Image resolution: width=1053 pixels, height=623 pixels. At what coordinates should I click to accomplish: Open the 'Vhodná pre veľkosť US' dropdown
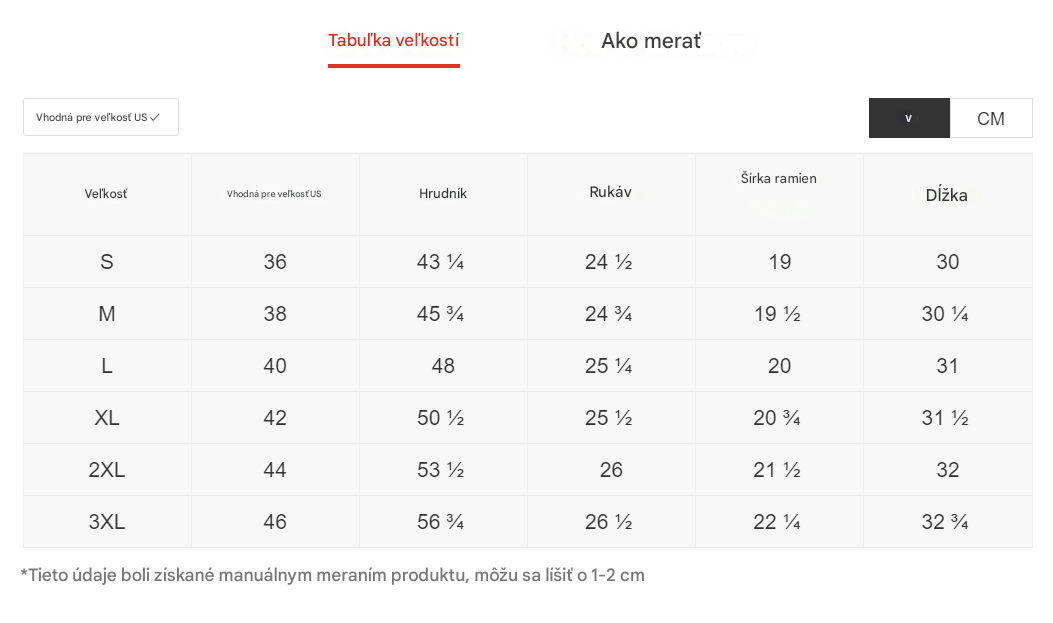tap(100, 117)
